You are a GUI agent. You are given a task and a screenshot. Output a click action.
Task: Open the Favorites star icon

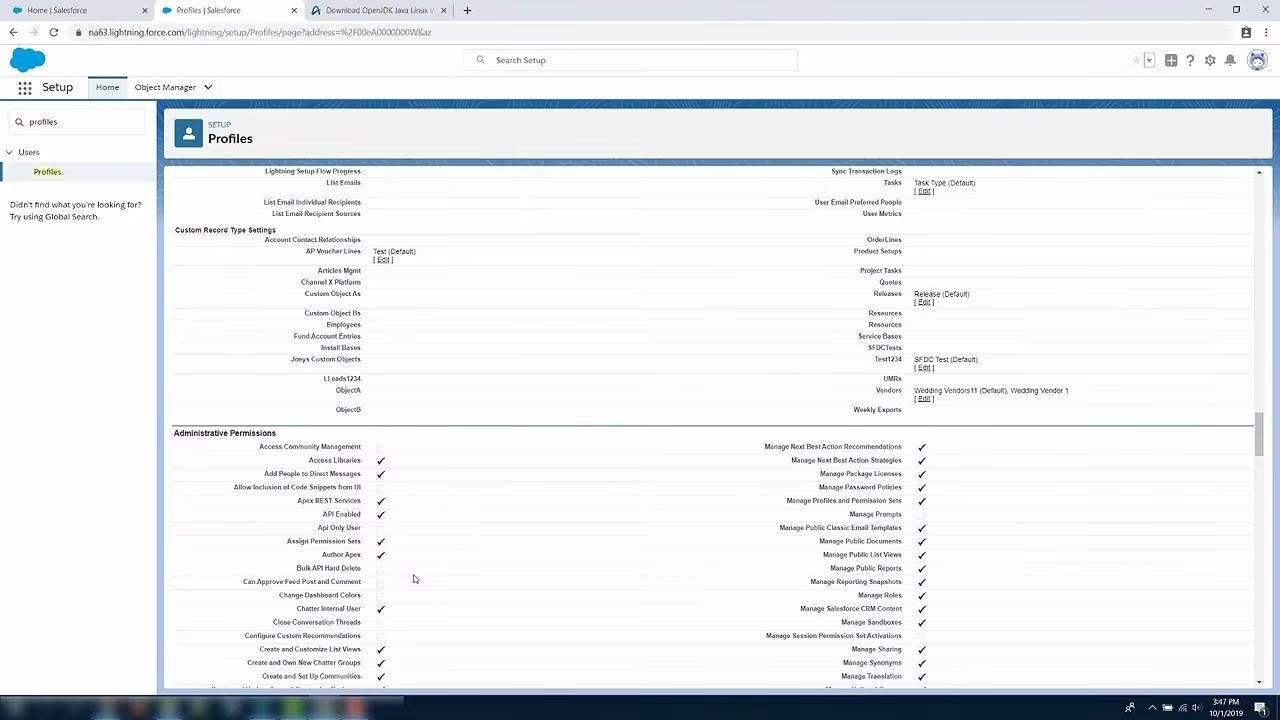point(1136,60)
